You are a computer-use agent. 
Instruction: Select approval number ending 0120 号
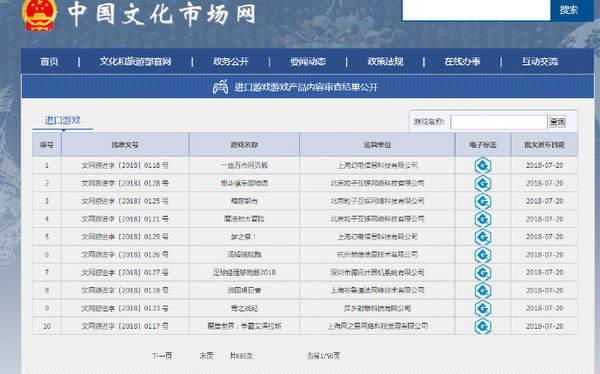pyautogui.click(x=125, y=237)
